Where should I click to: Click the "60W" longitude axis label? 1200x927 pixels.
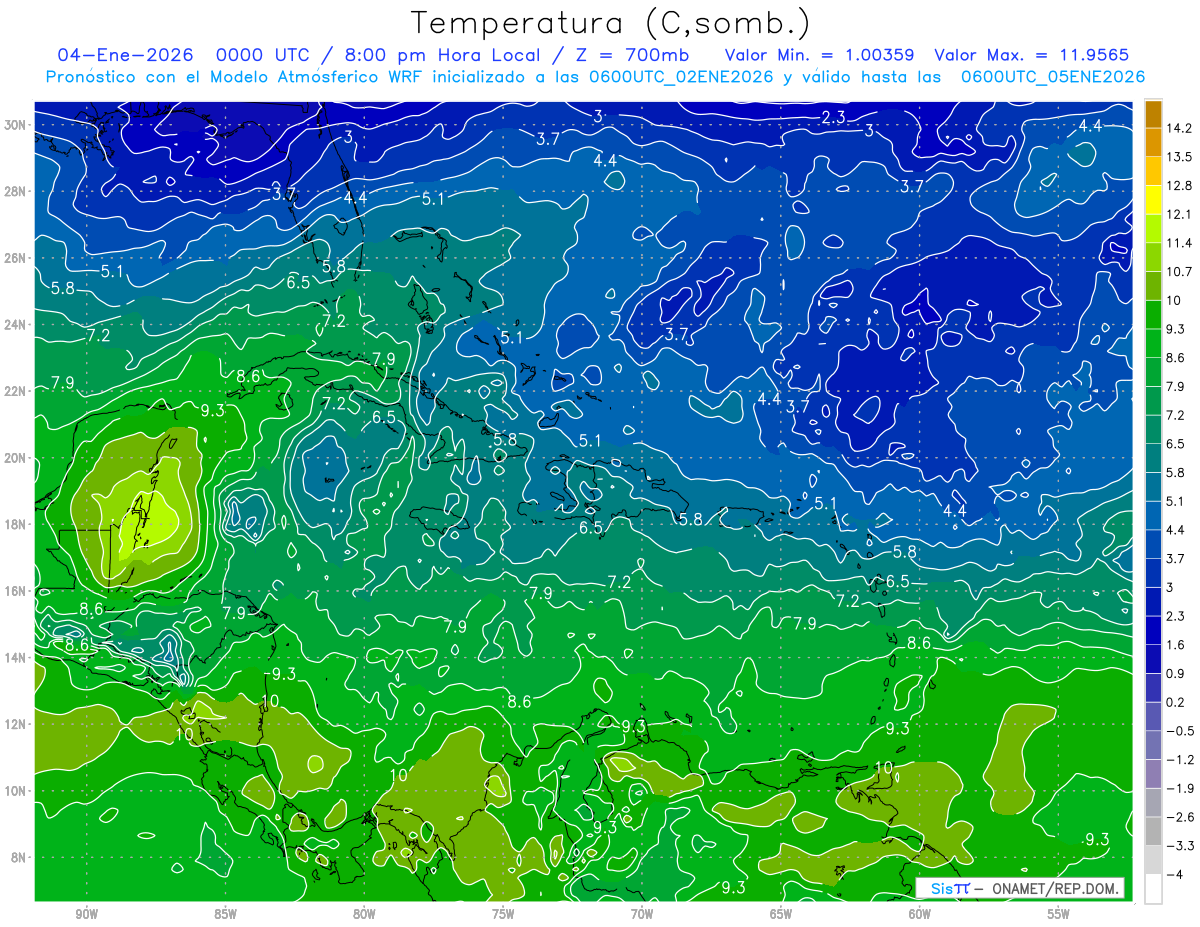(920, 915)
